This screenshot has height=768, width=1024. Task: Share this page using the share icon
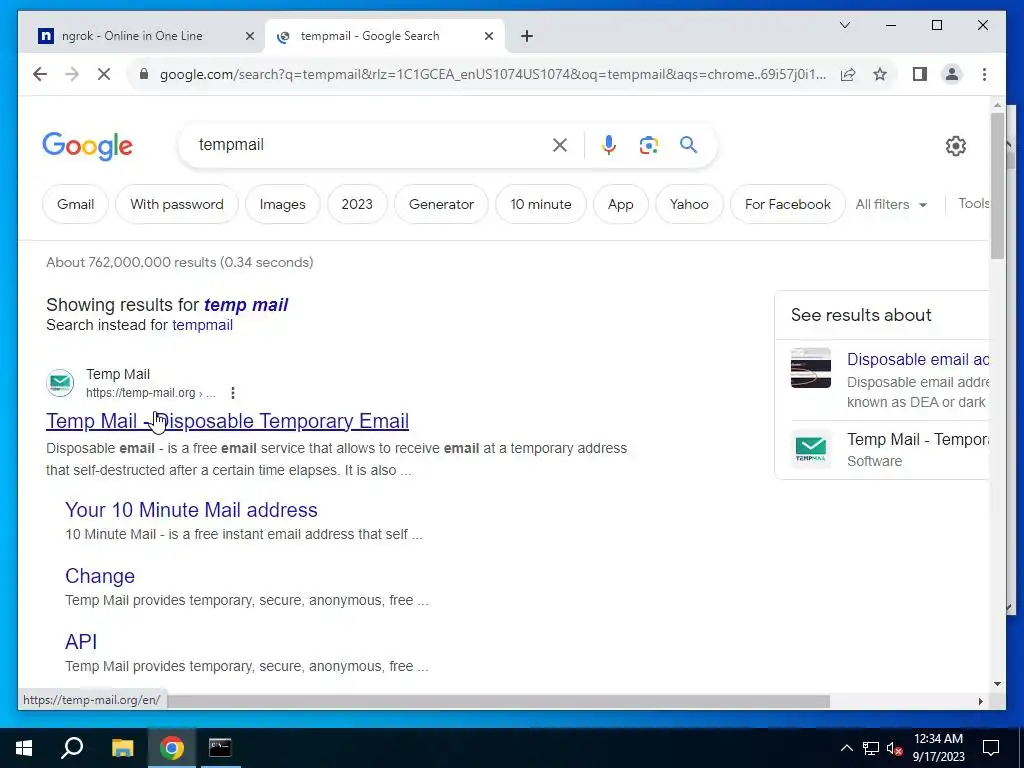pyautogui.click(x=848, y=74)
